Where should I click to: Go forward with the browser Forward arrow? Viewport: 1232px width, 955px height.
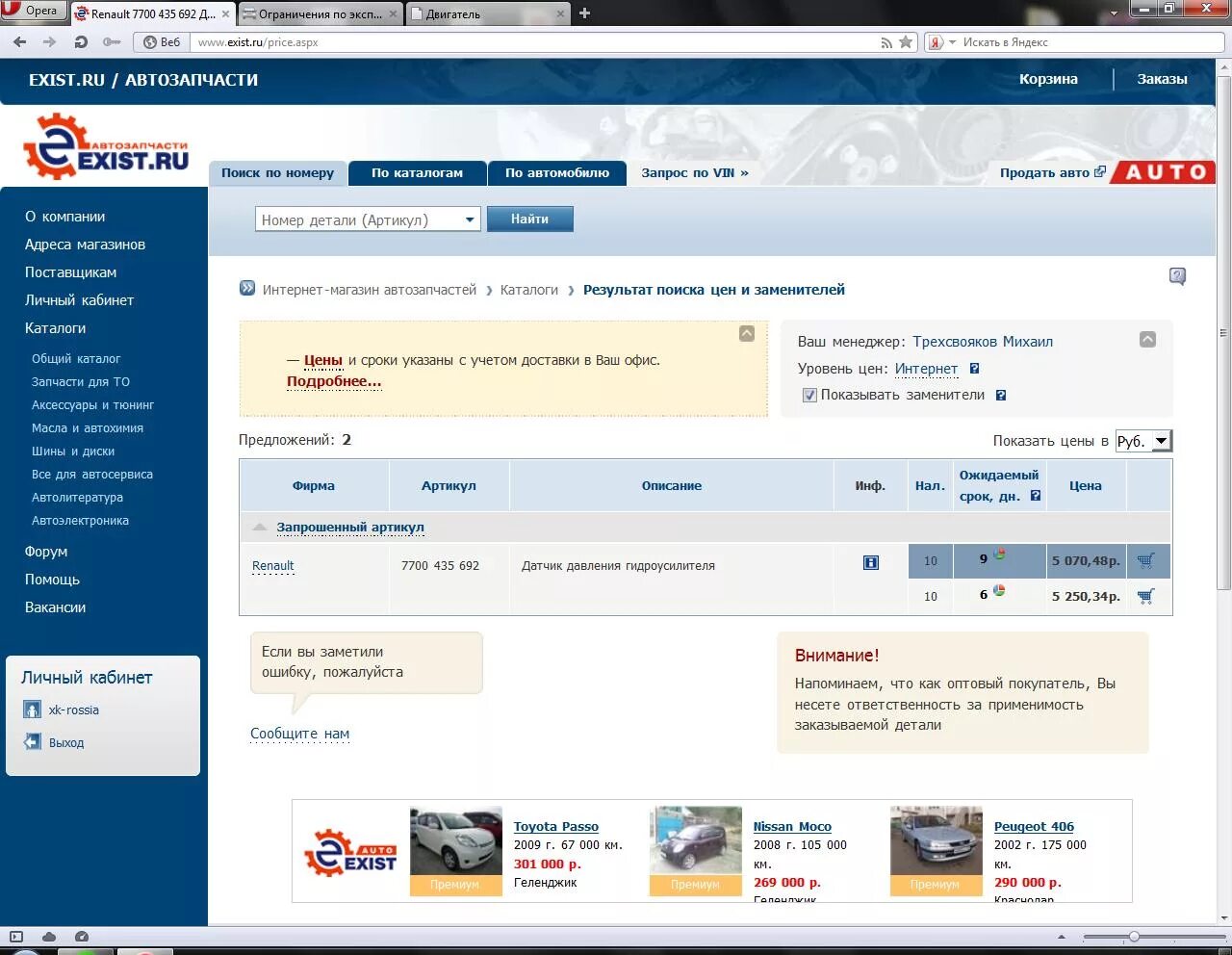coord(50,42)
